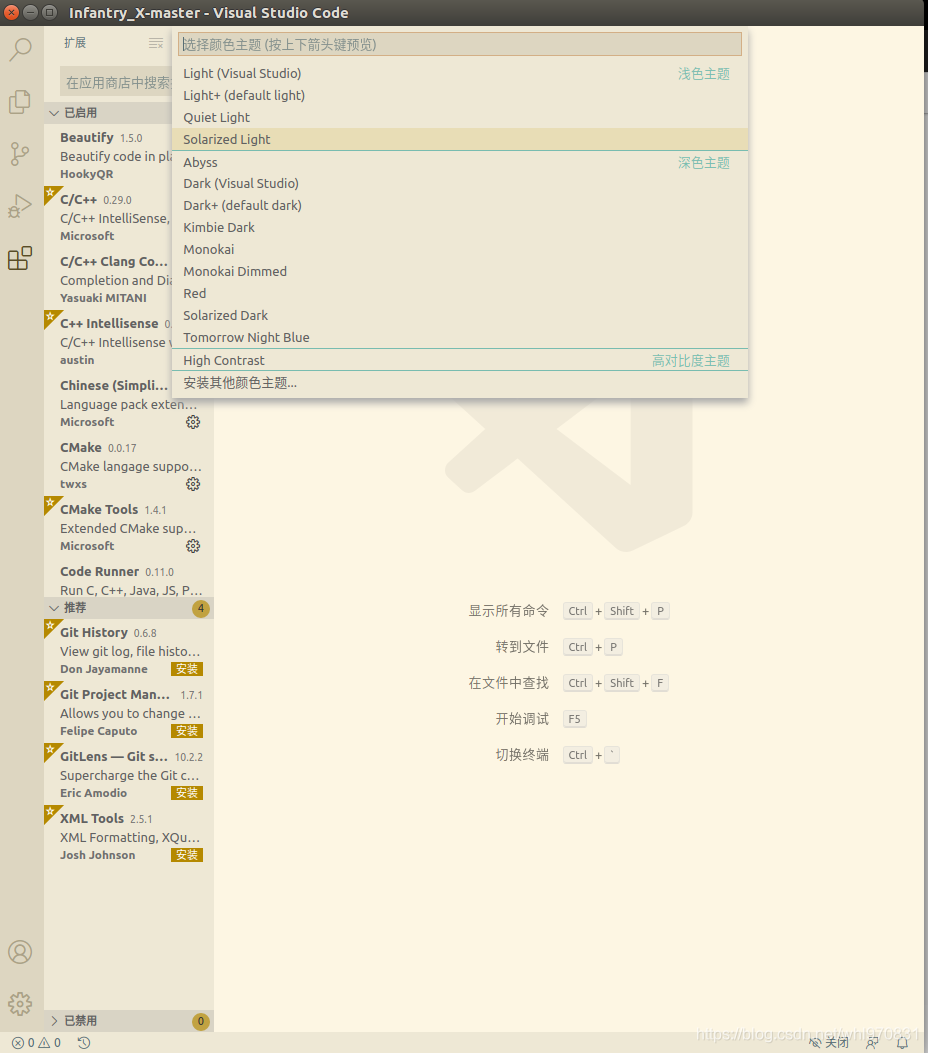Click the recommended count badge 4

[x=201, y=608]
